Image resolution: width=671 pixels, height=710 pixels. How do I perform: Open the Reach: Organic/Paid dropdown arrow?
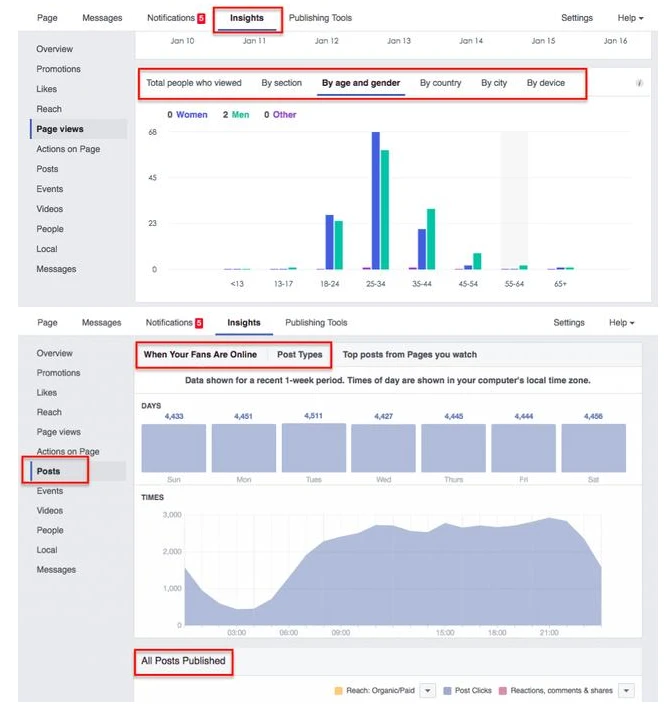[x=427, y=691]
